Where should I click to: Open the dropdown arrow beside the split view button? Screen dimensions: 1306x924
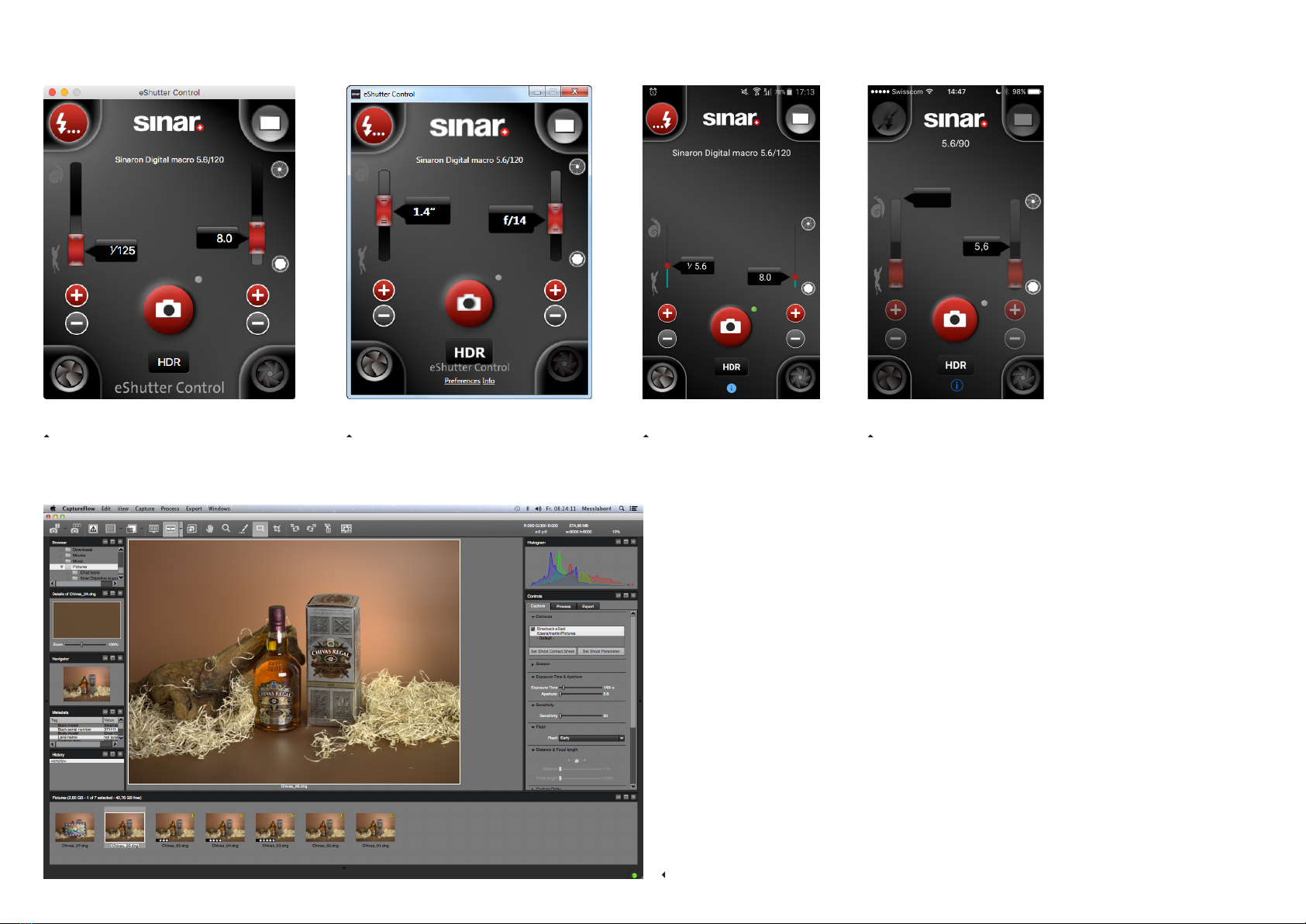point(181,529)
